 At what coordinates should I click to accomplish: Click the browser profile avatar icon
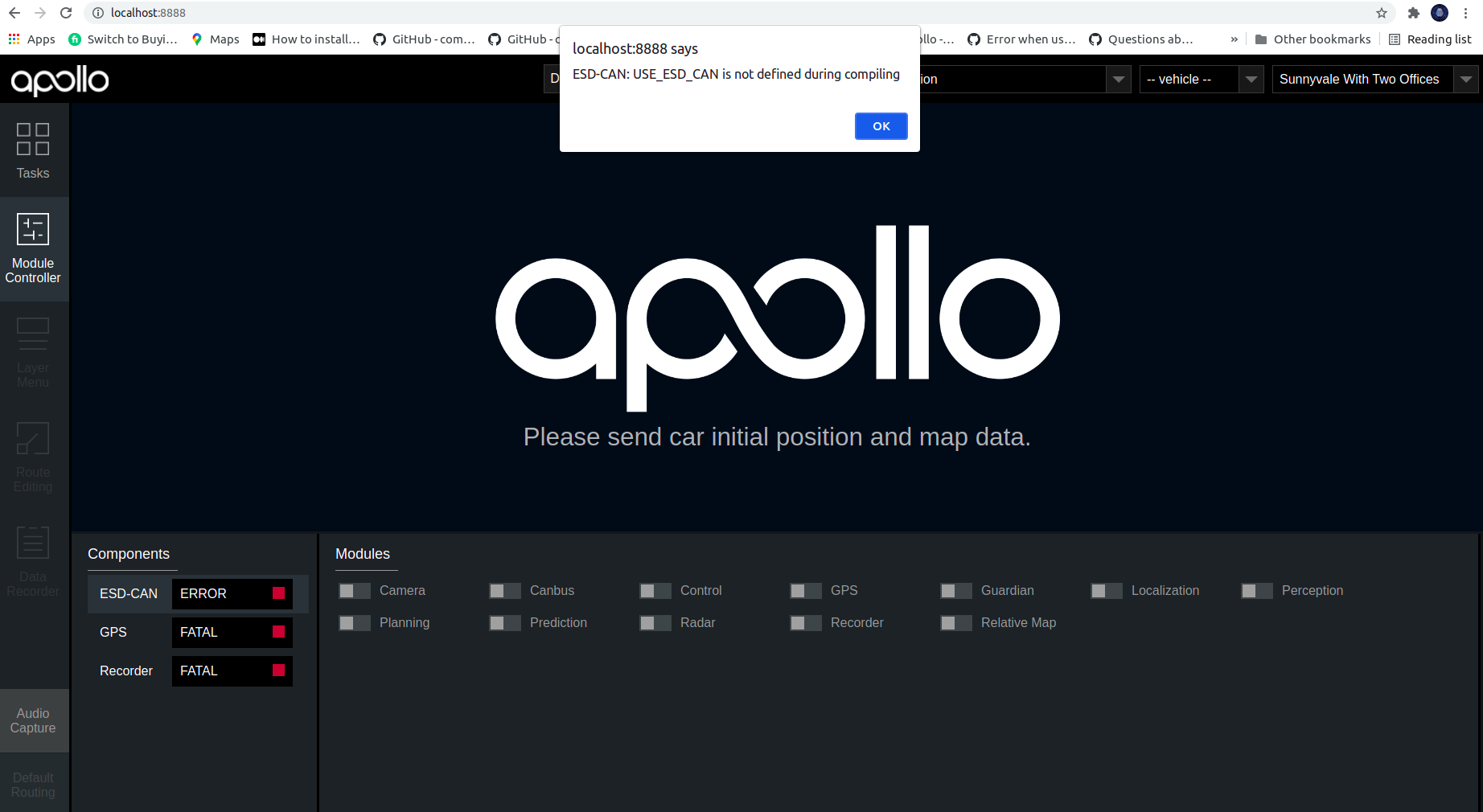(x=1440, y=13)
